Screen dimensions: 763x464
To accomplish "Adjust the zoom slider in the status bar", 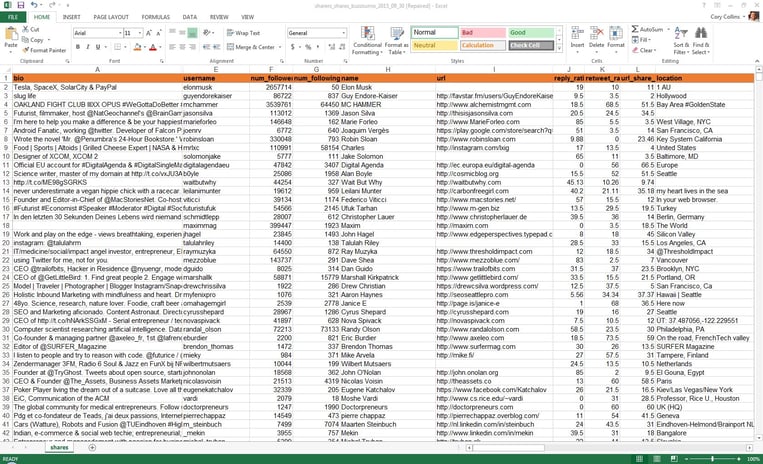I will (712, 459).
